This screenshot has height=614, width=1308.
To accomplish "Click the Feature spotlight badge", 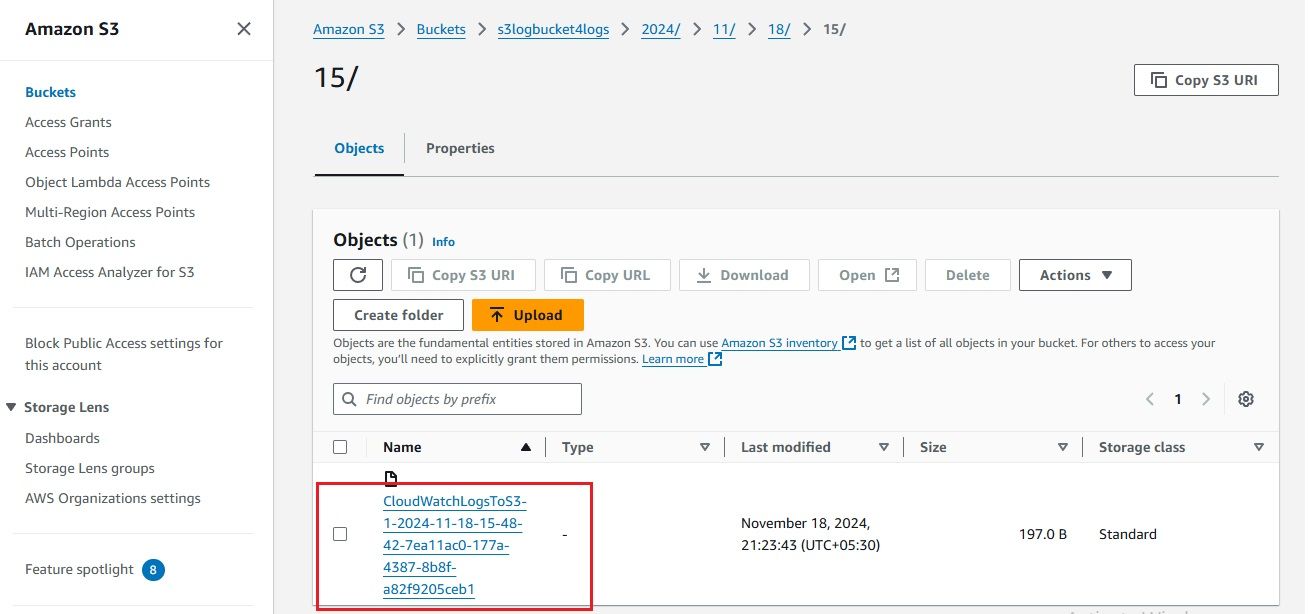I will (151, 569).
